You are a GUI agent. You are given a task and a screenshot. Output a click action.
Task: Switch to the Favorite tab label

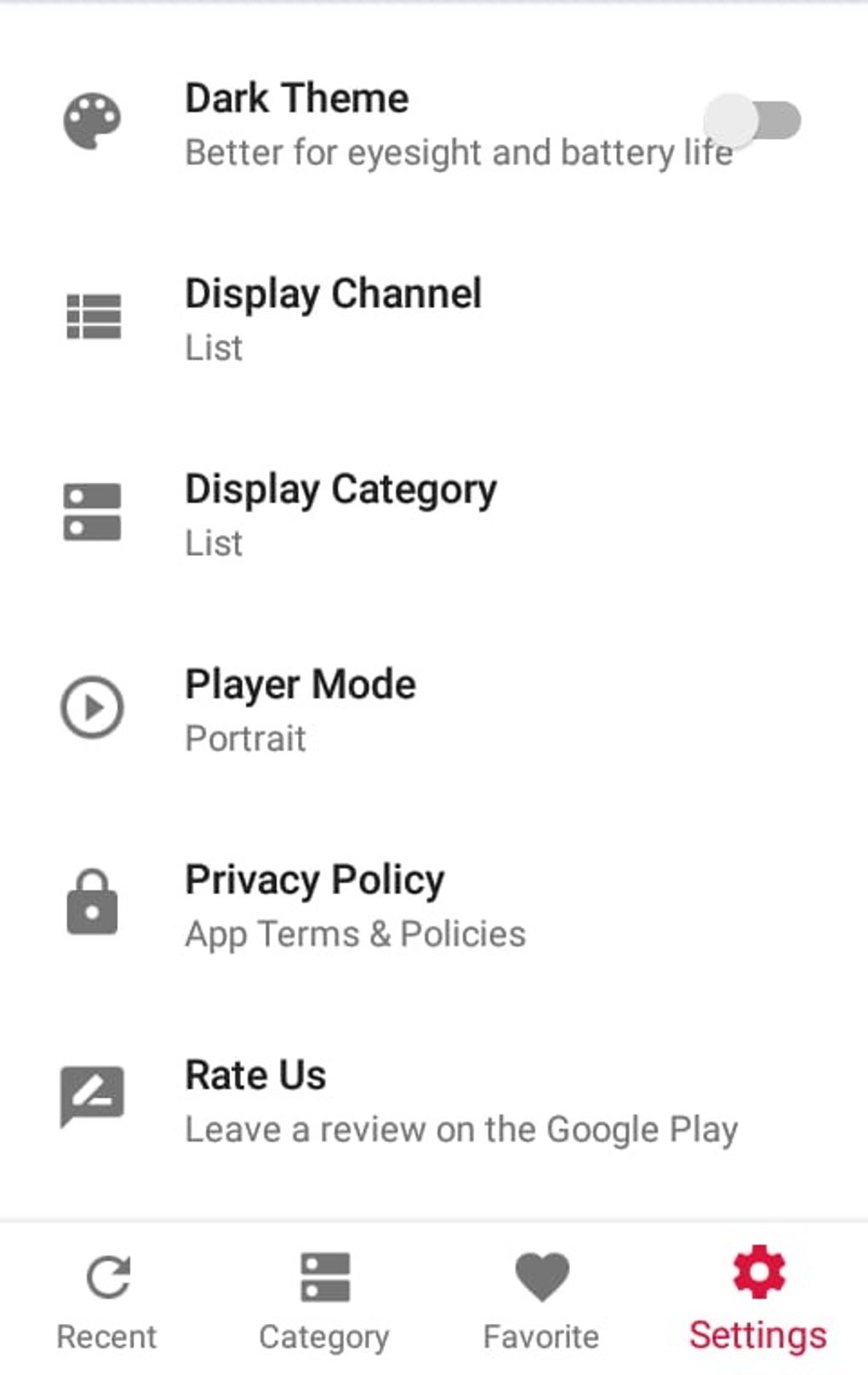click(x=541, y=1337)
